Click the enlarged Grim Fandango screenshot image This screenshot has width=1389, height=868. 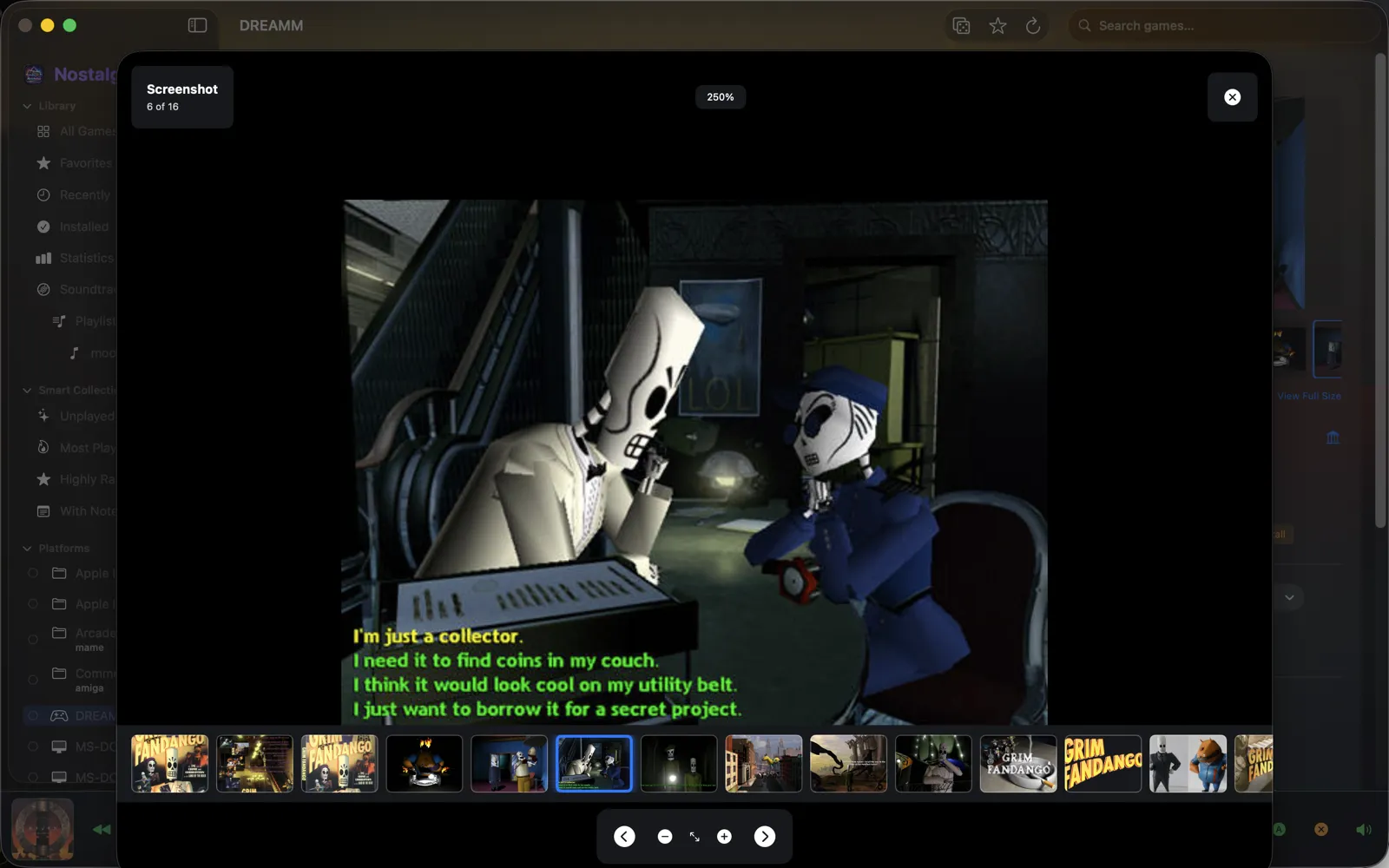point(694,462)
